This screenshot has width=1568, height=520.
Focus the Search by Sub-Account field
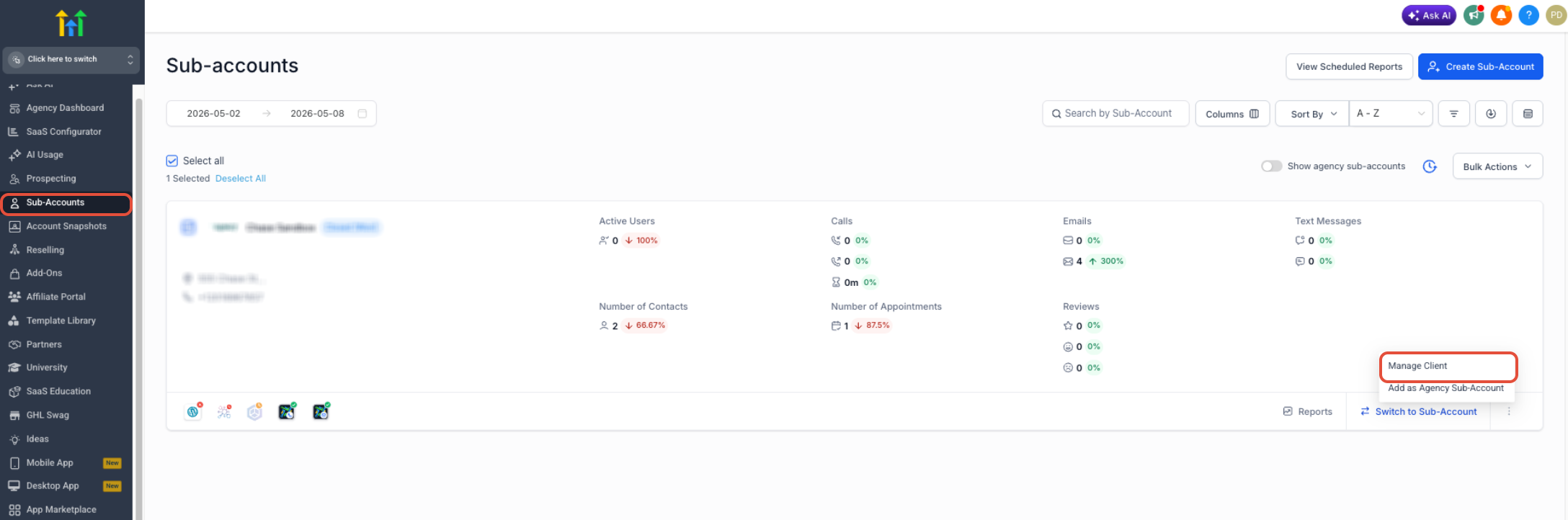click(x=1115, y=114)
